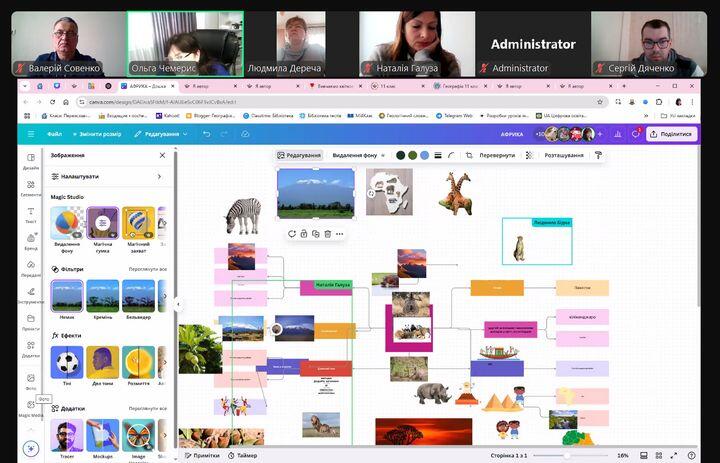Viewport: 720px width, 463px height.
Task: Apply the Кремінь filter thumbnail
Action: pyautogui.click(x=102, y=296)
